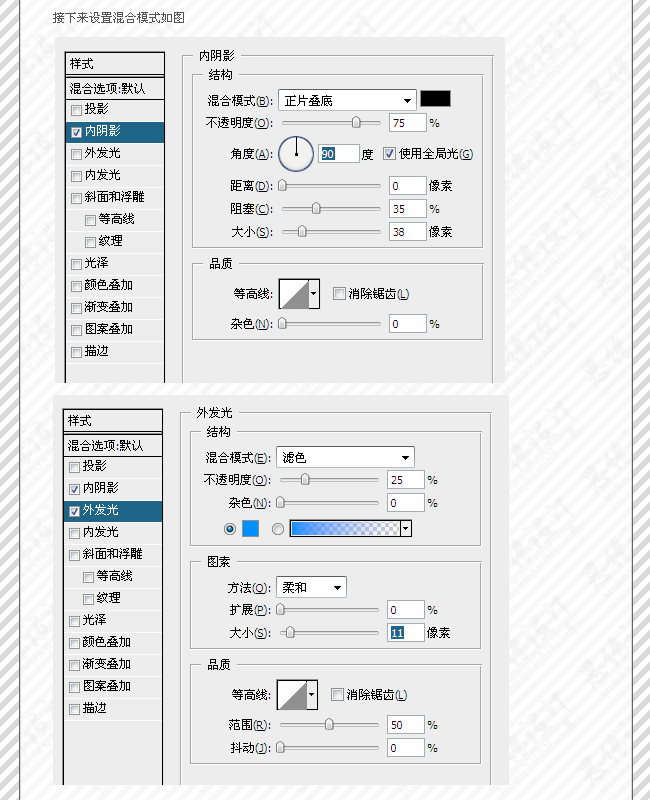Click the 抖动 slider handle
Screen dimensions: 650x800
(x=280, y=748)
